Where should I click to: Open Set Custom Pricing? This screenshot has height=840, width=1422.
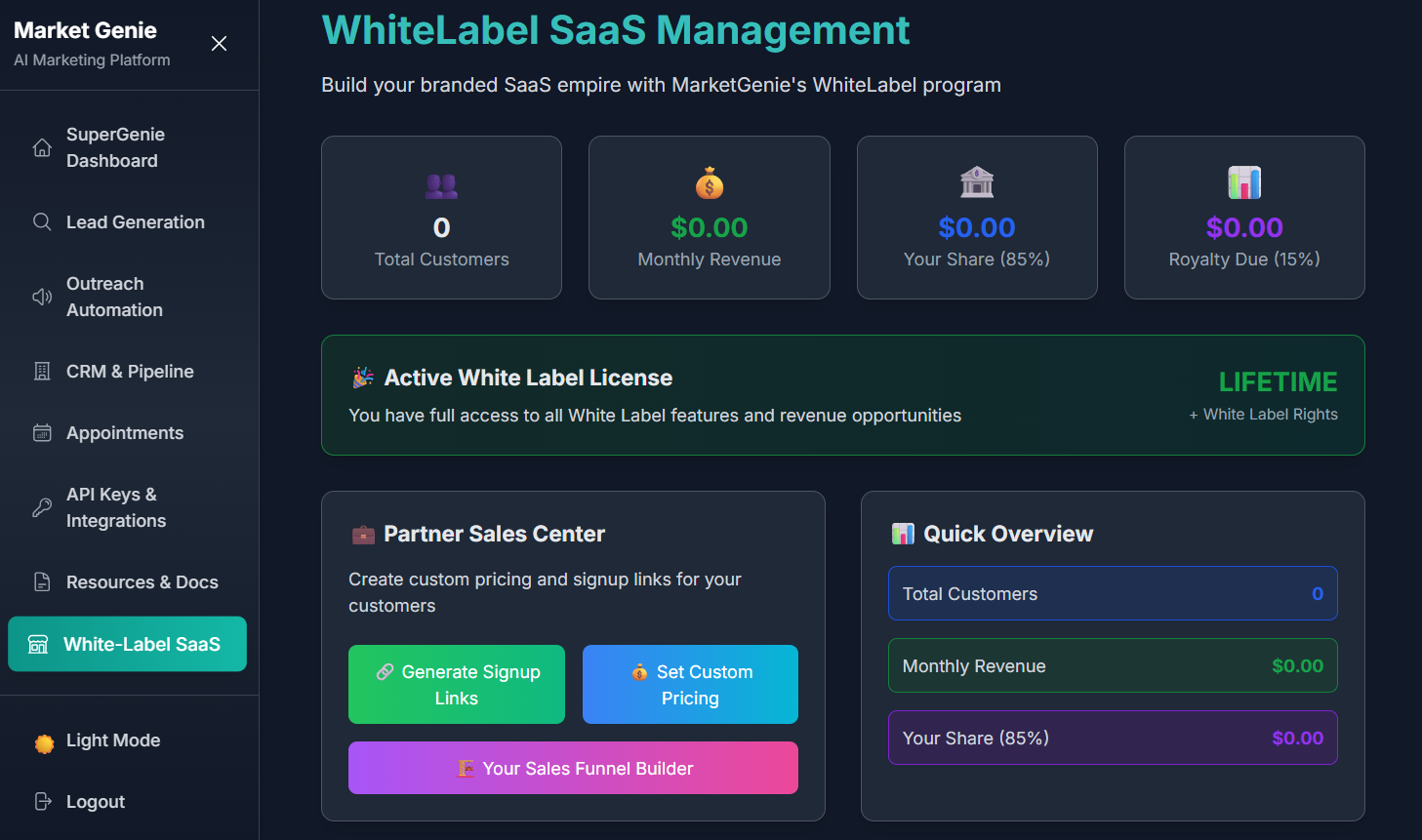(x=690, y=684)
